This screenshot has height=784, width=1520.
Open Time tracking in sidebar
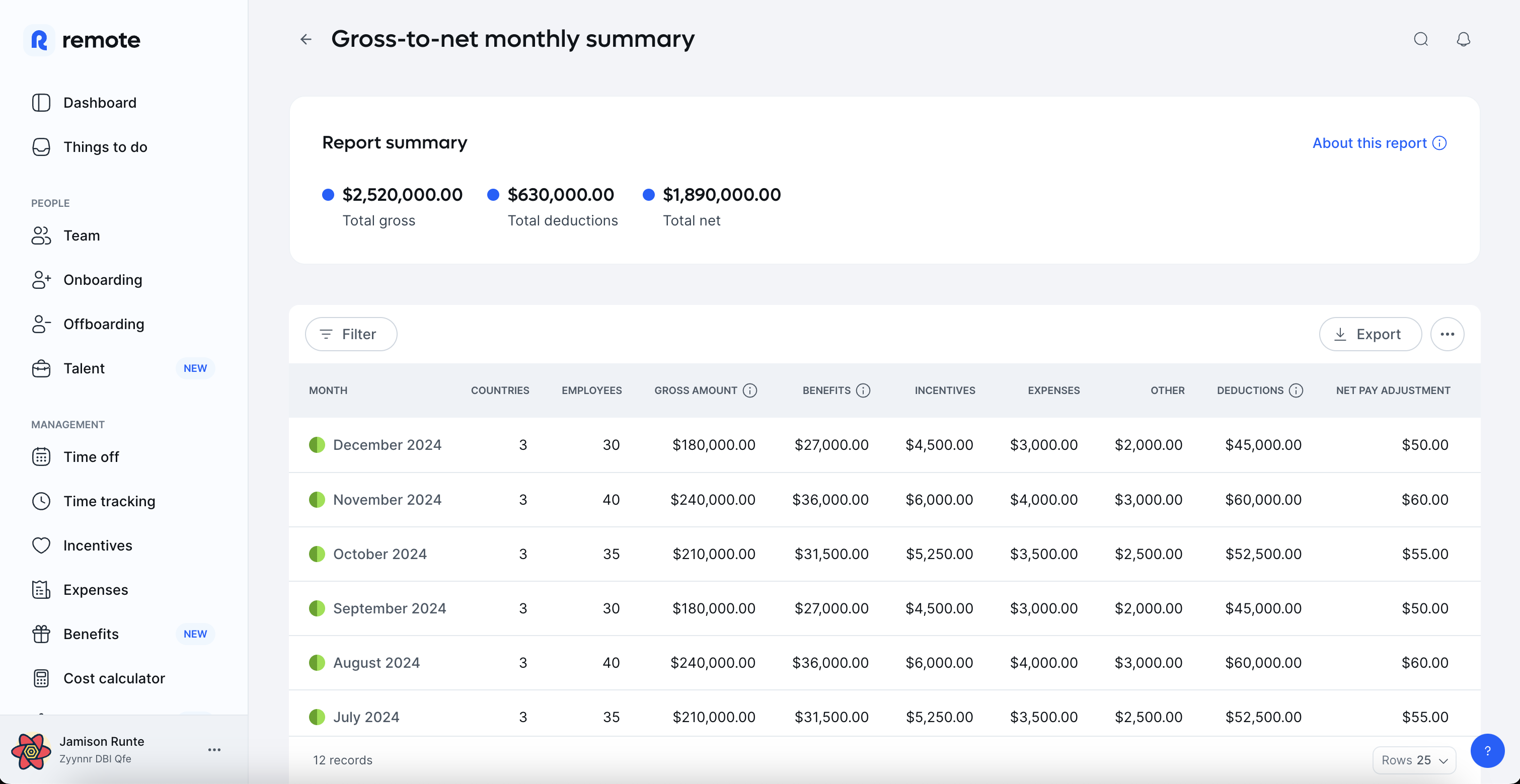pos(109,501)
